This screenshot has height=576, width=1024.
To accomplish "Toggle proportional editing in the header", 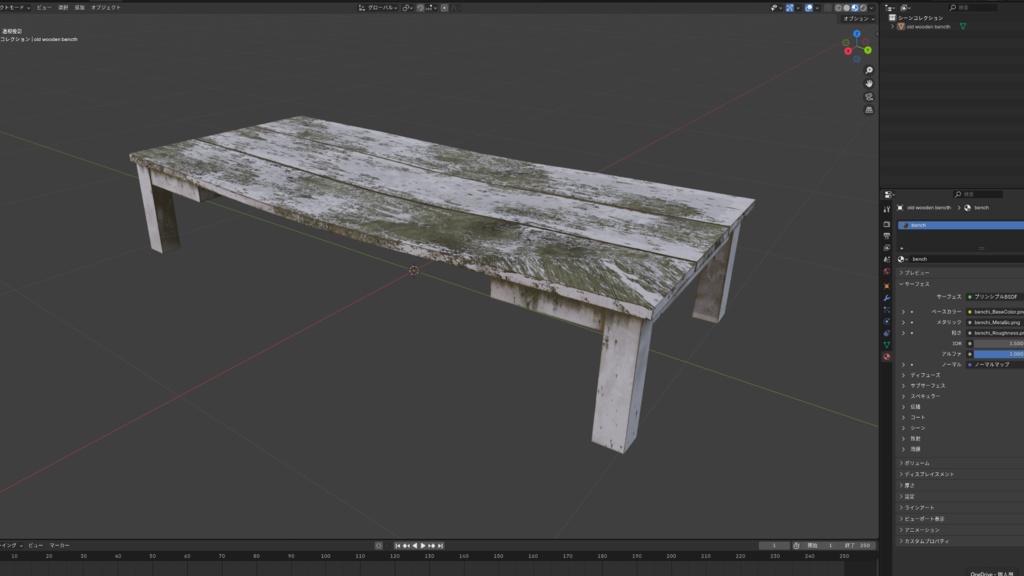I will 444,8.
